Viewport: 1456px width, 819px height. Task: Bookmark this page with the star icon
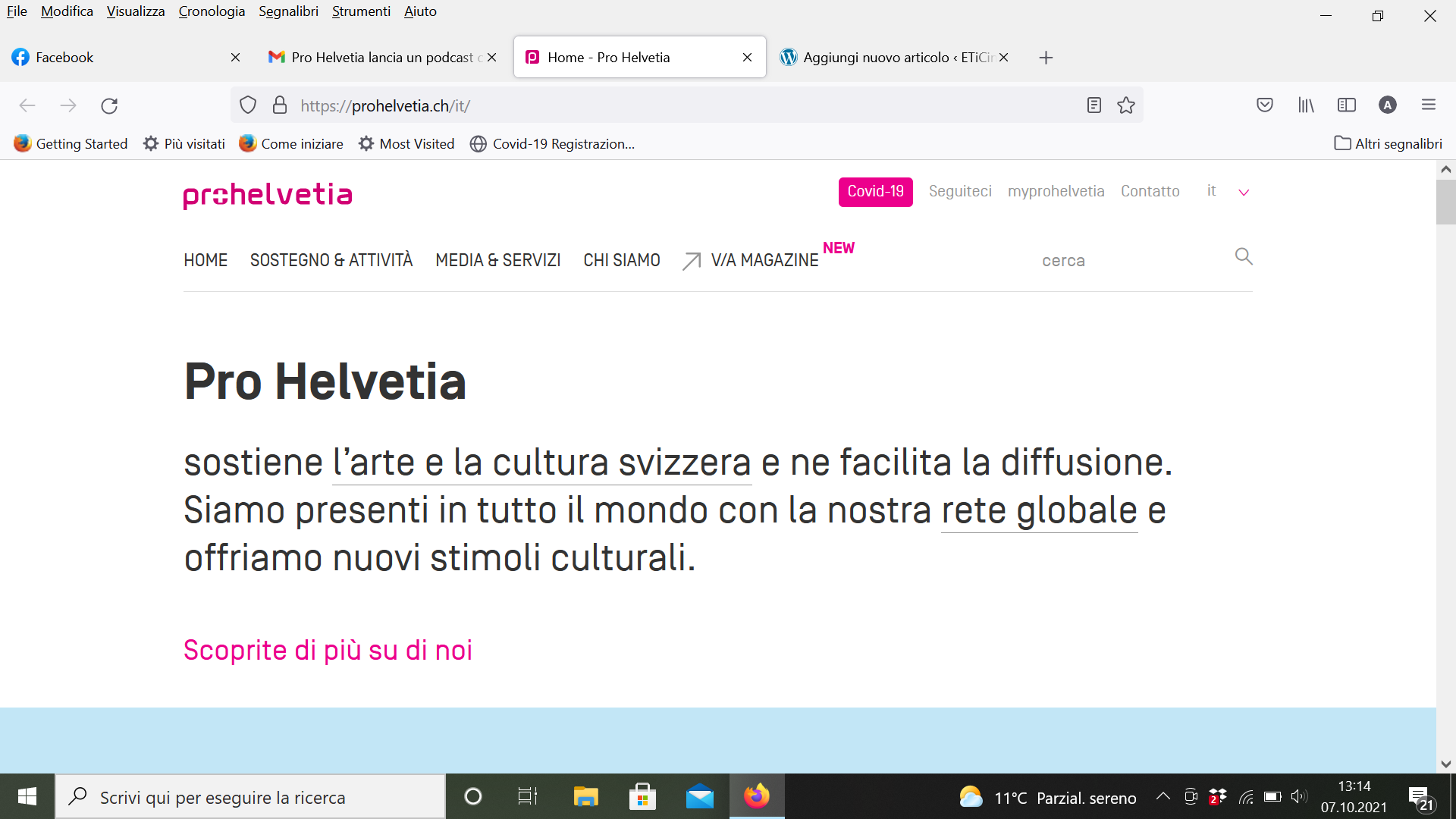coord(1126,105)
